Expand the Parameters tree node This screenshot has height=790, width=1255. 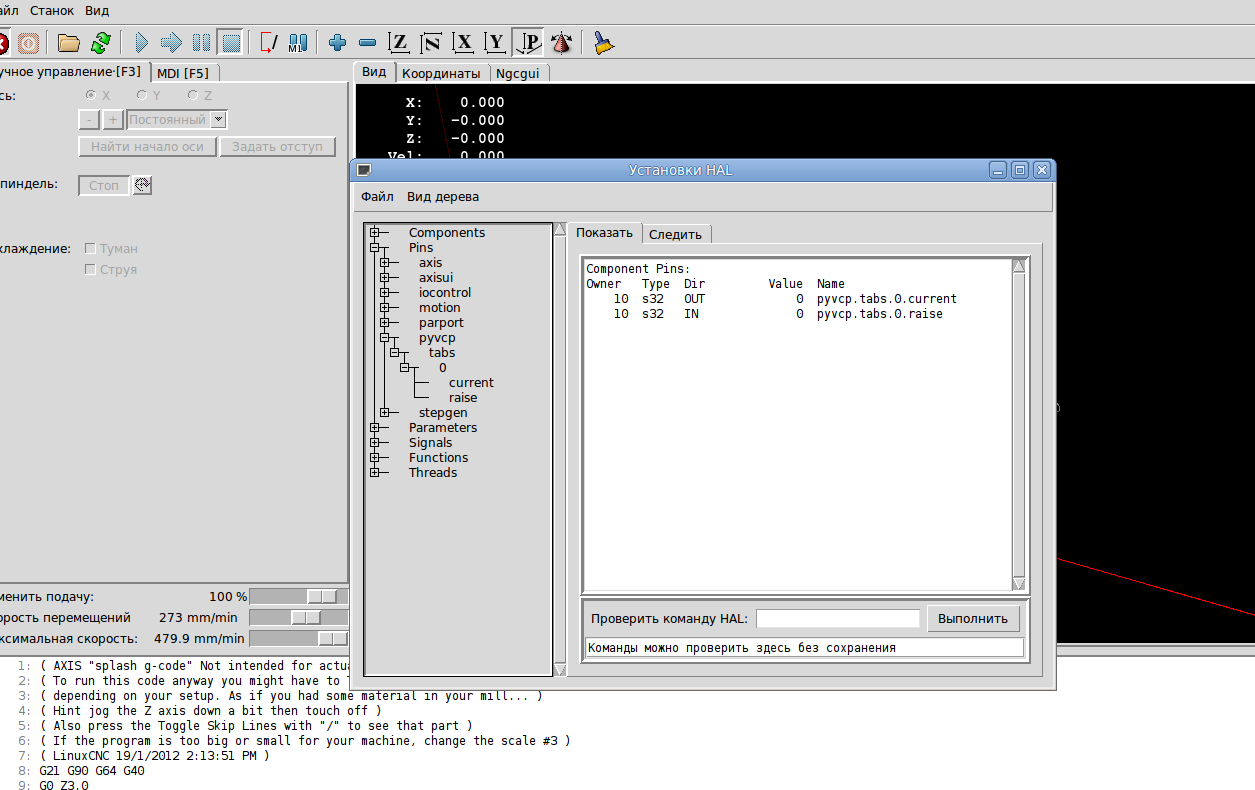[375, 428]
